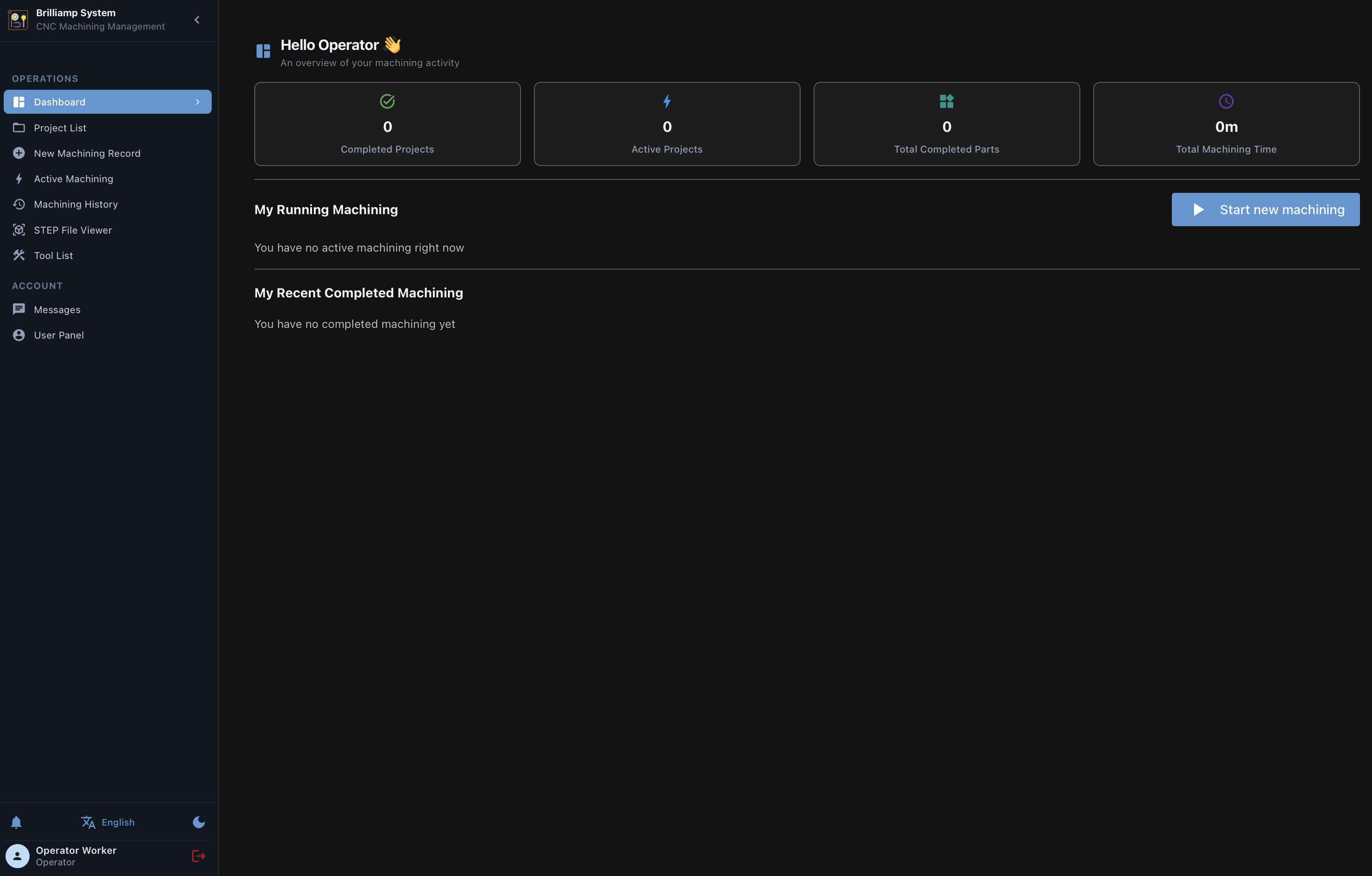Click 'You have no completed machining yet'
Image resolution: width=1372 pixels, height=876 pixels.
coord(355,324)
